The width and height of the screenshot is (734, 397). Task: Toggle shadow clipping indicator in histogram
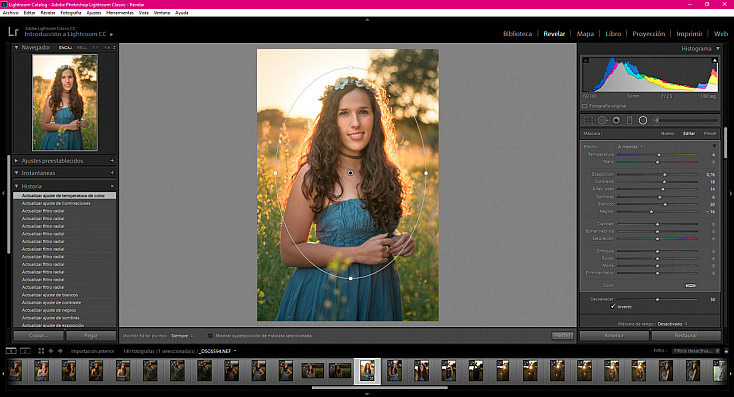[586, 60]
